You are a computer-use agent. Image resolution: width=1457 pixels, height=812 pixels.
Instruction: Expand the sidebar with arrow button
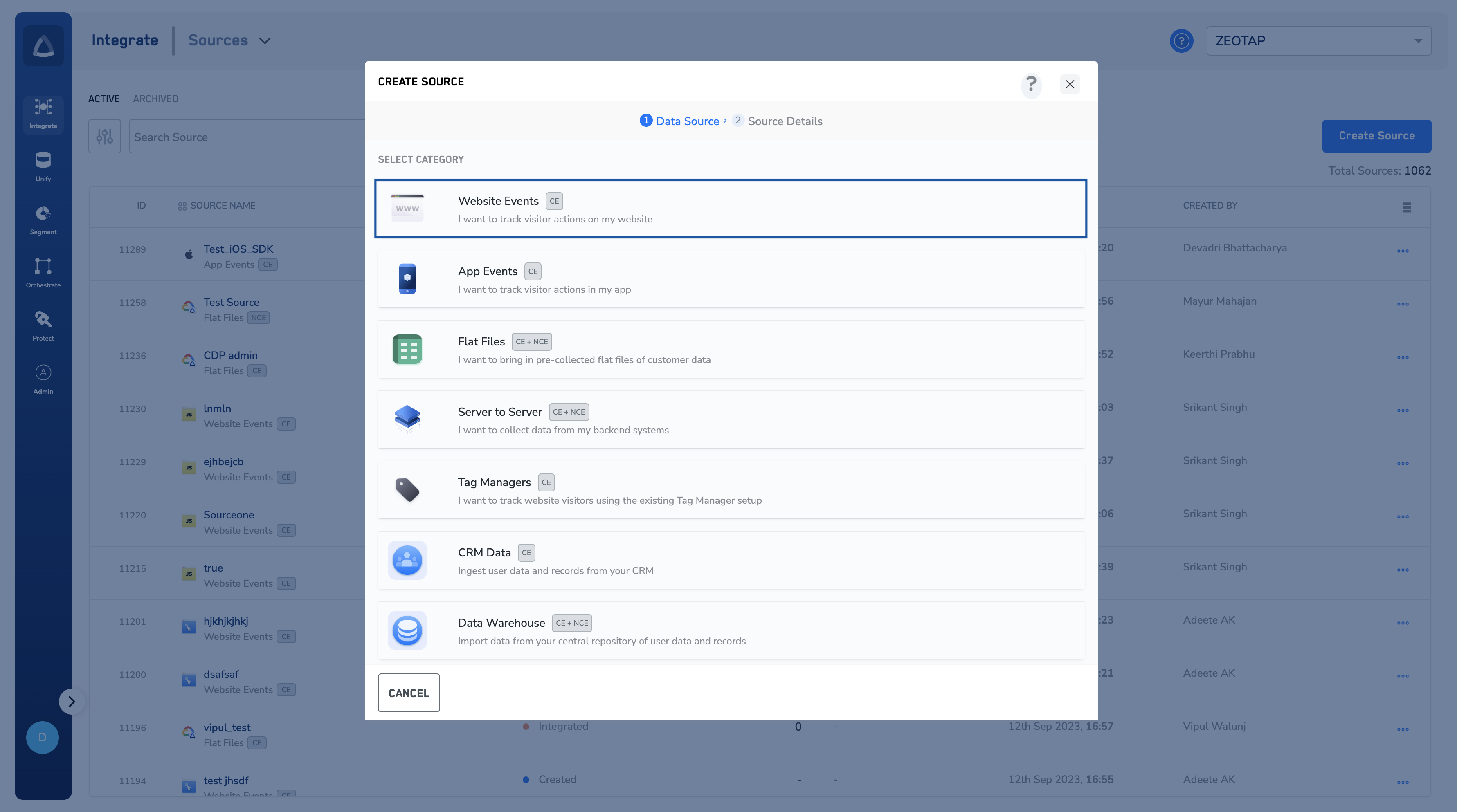coord(71,701)
